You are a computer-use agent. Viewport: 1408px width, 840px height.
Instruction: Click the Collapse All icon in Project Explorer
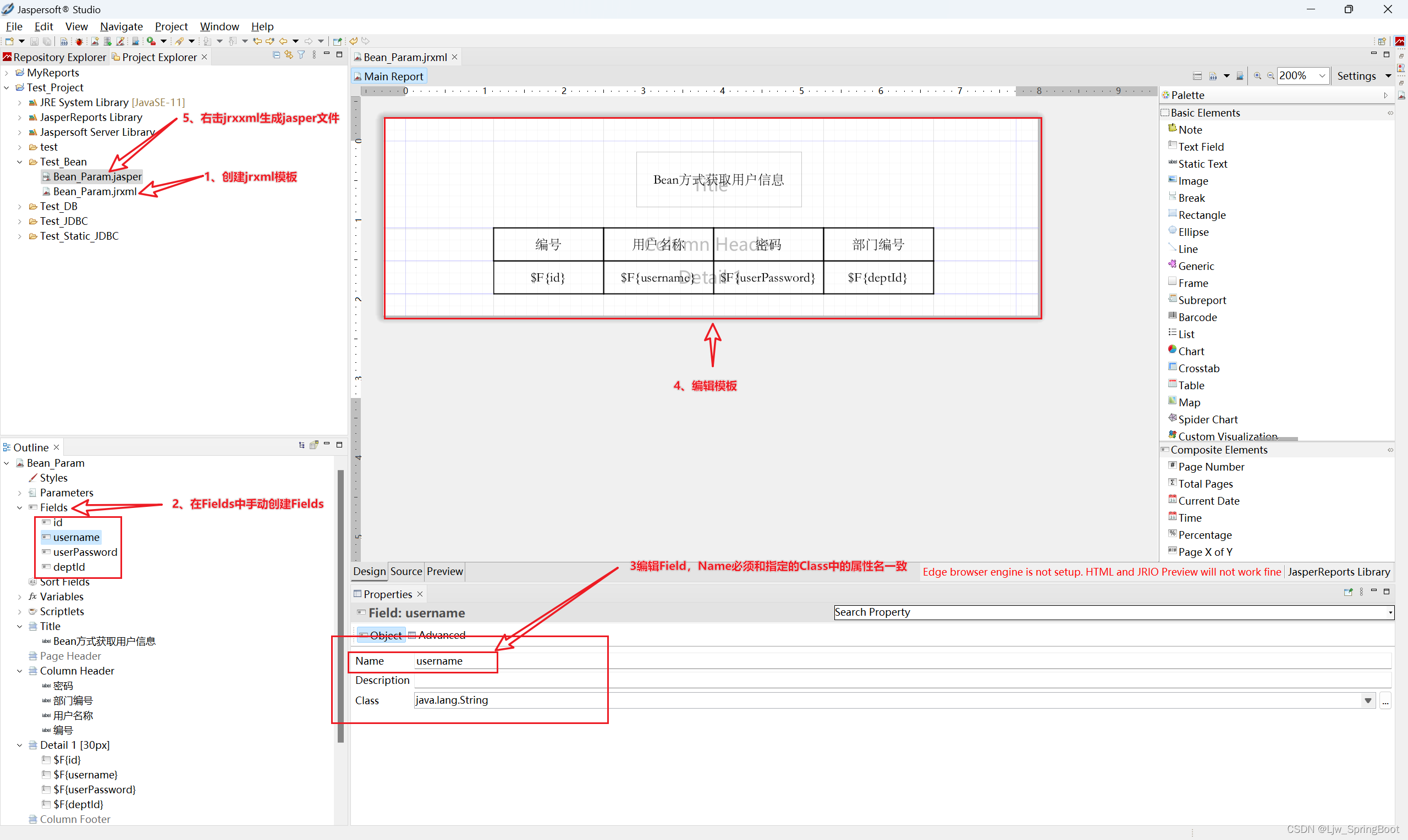[276, 55]
